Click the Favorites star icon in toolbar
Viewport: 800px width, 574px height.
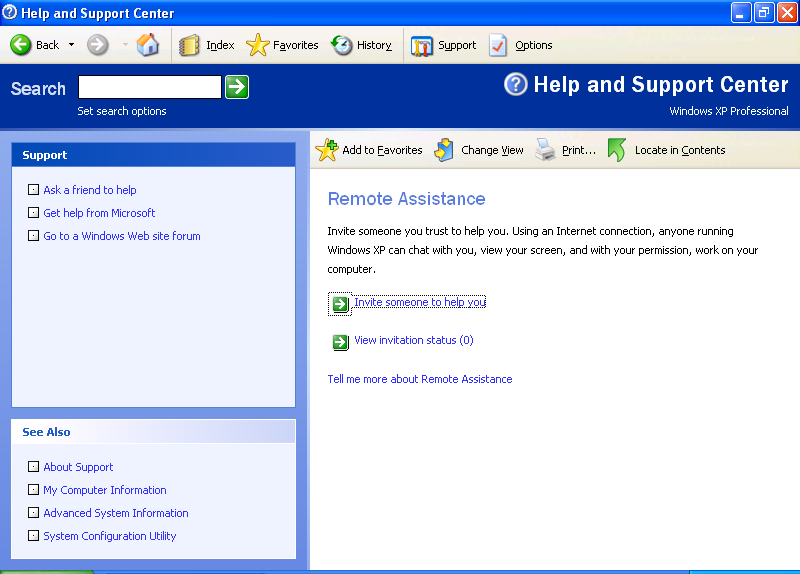click(258, 45)
